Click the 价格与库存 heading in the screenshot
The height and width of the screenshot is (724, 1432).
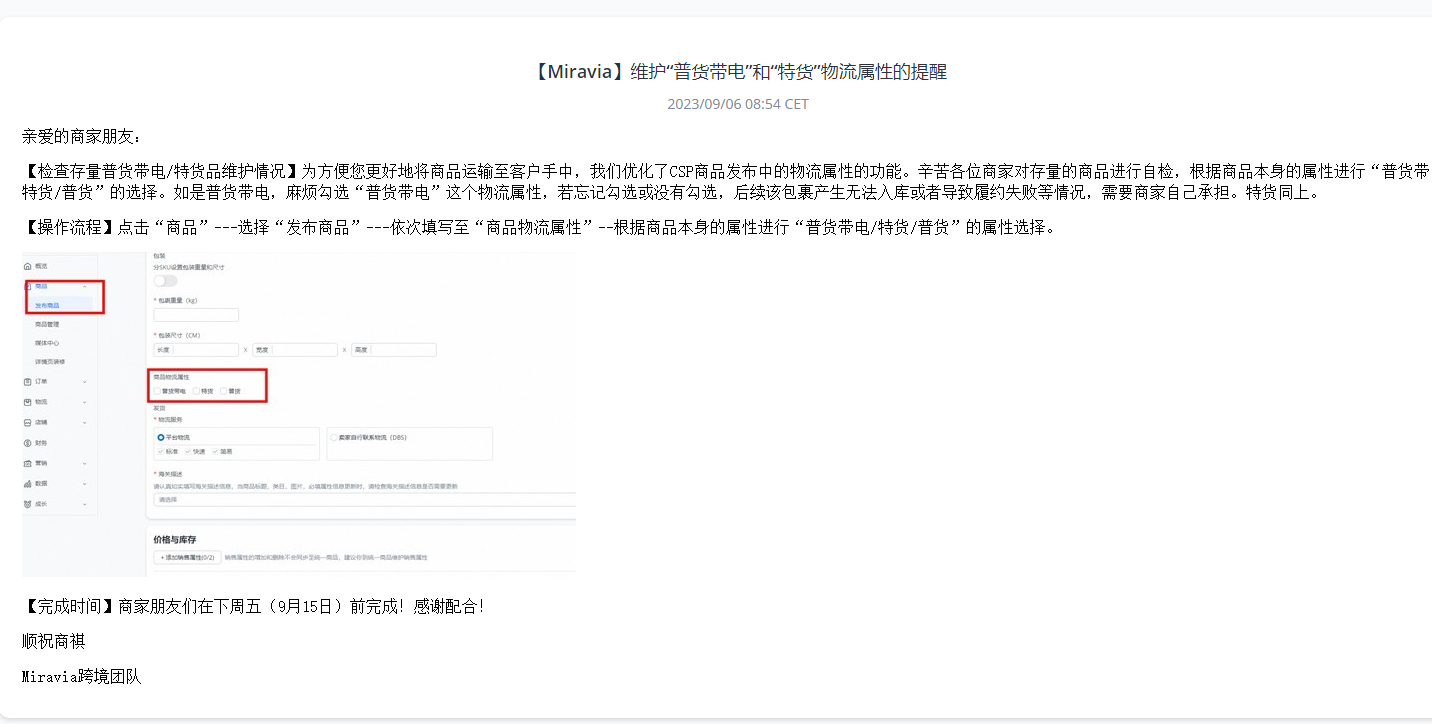pyautogui.click(x=174, y=540)
